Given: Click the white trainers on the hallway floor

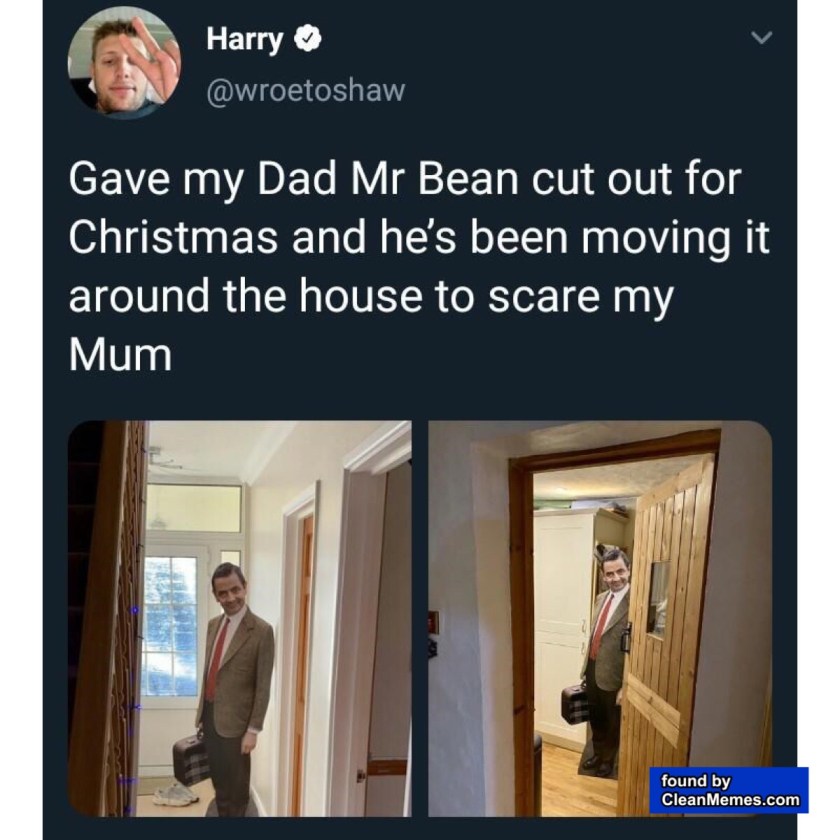Looking at the screenshot, I should point(176,794).
